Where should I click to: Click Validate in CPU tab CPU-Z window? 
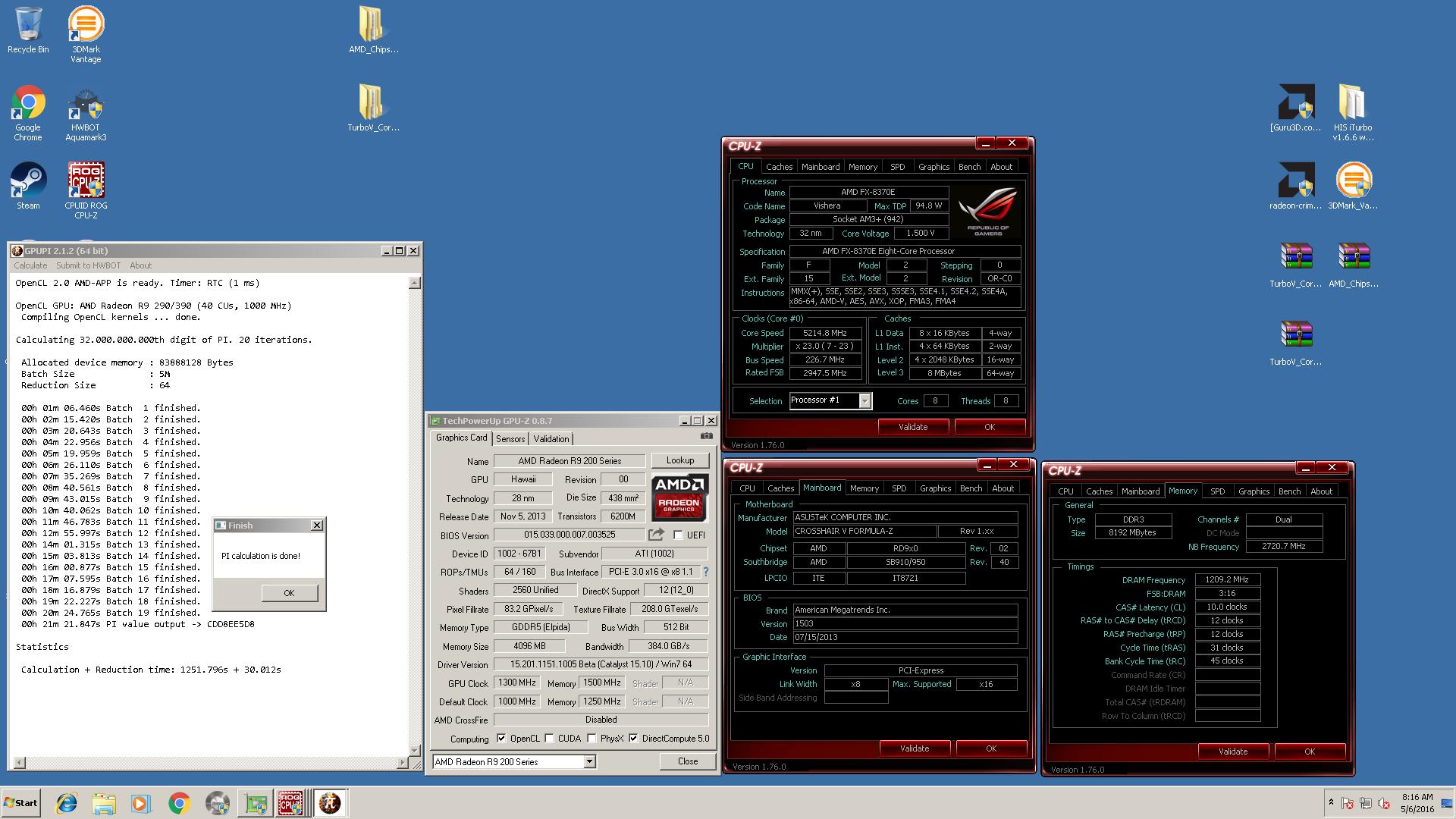tap(913, 427)
